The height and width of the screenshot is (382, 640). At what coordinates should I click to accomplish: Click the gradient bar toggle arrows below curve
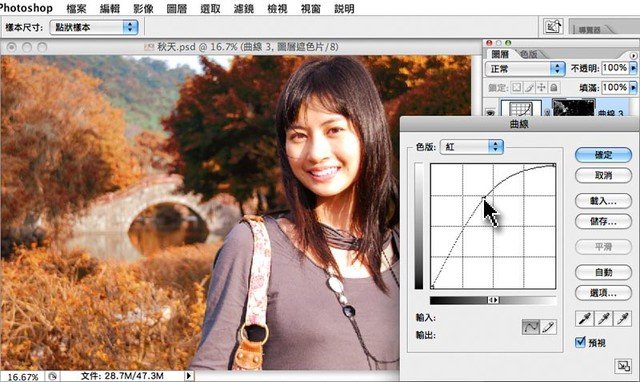[x=493, y=300]
